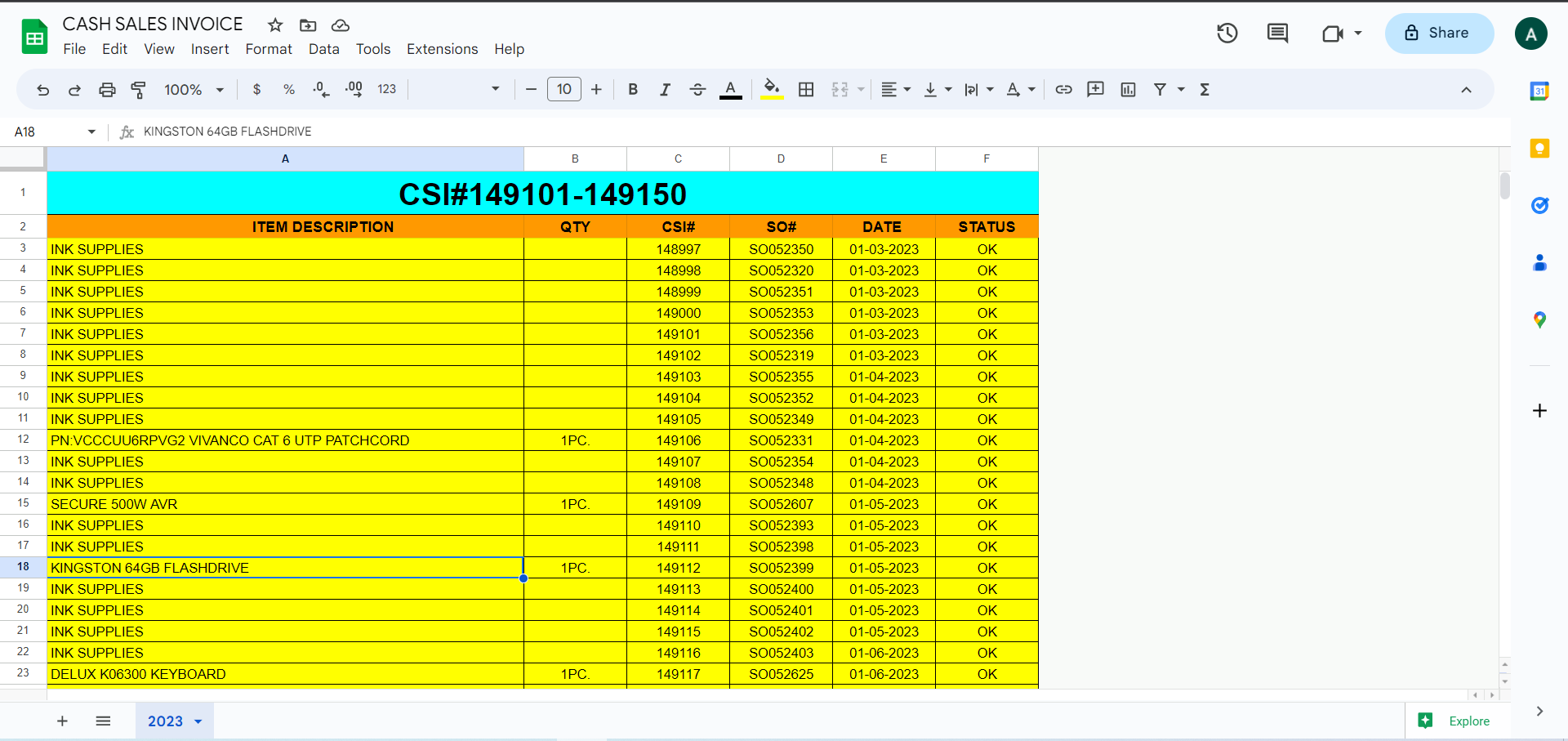Open the comments panel icon

(1277, 33)
